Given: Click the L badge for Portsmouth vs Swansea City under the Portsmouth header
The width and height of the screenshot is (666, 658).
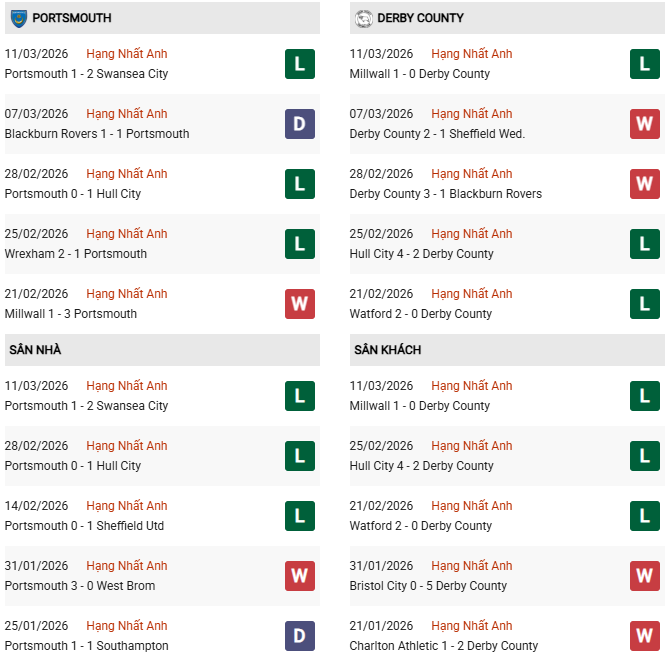Looking at the screenshot, I should coord(299,64).
